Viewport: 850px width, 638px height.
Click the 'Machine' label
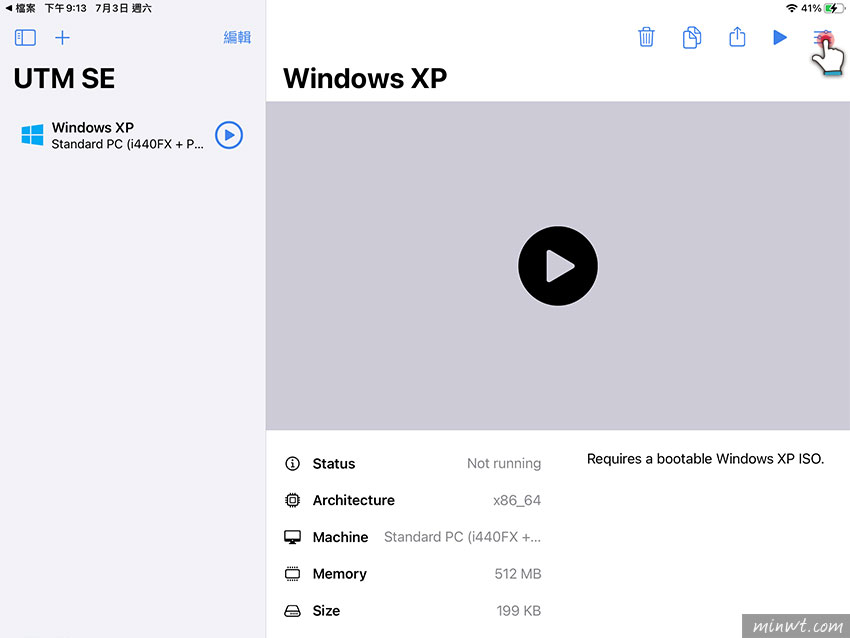[340, 537]
